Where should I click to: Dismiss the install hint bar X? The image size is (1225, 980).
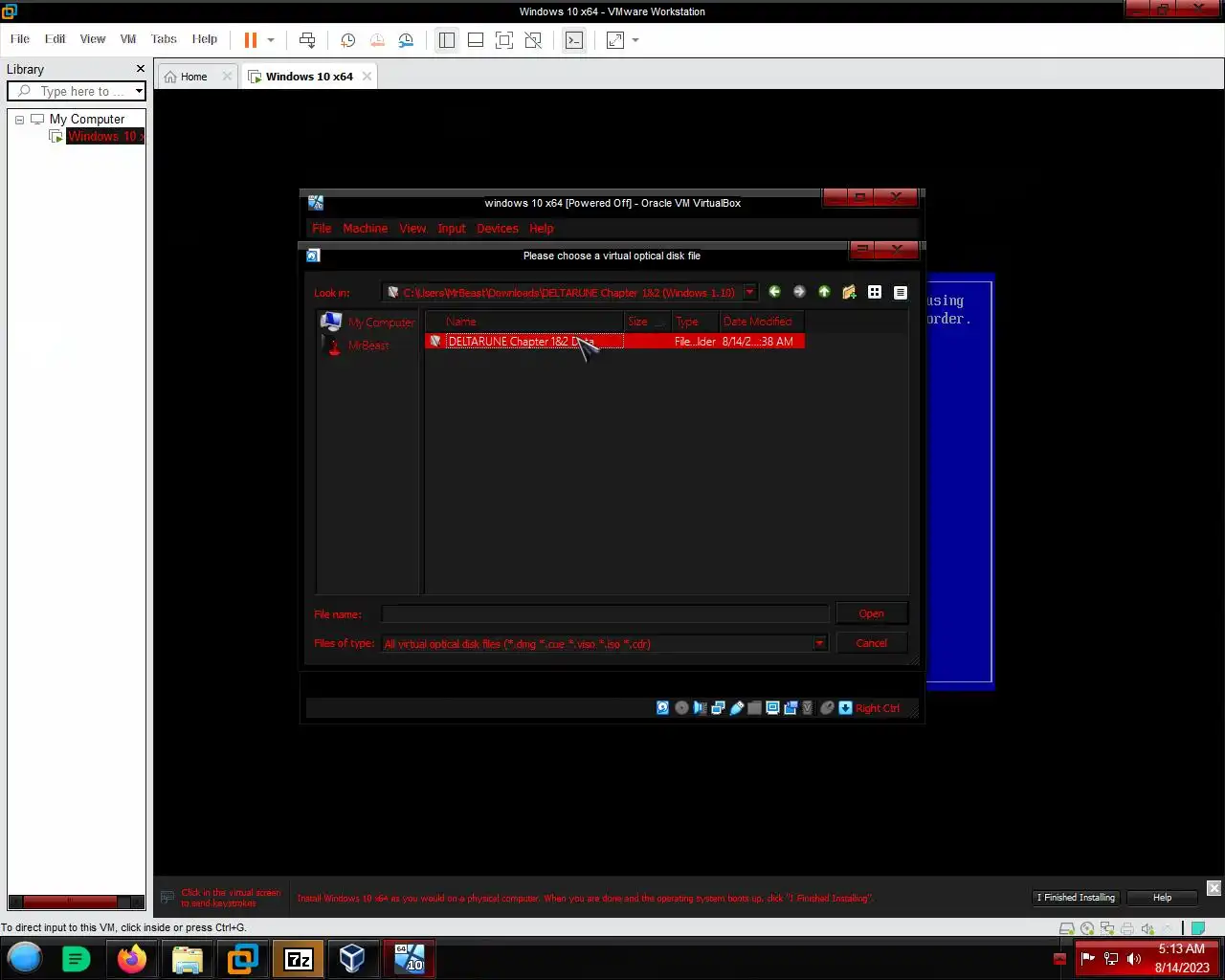click(x=1214, y=888)
